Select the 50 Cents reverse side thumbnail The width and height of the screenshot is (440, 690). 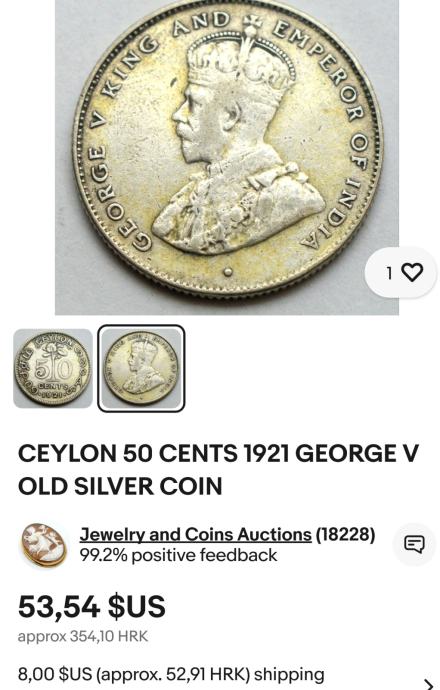(53, 369)
